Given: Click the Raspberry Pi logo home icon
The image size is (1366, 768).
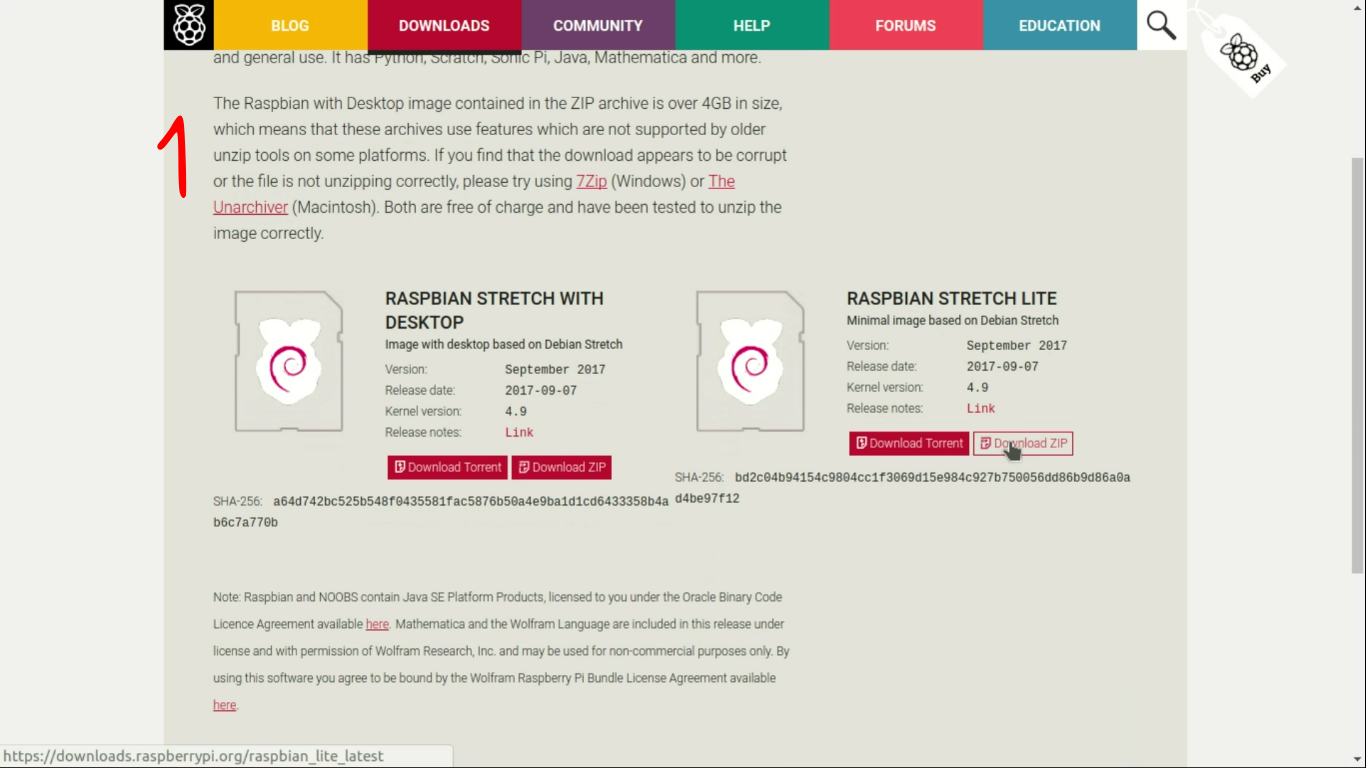Looking at the screenshot, I should [189, 25].
